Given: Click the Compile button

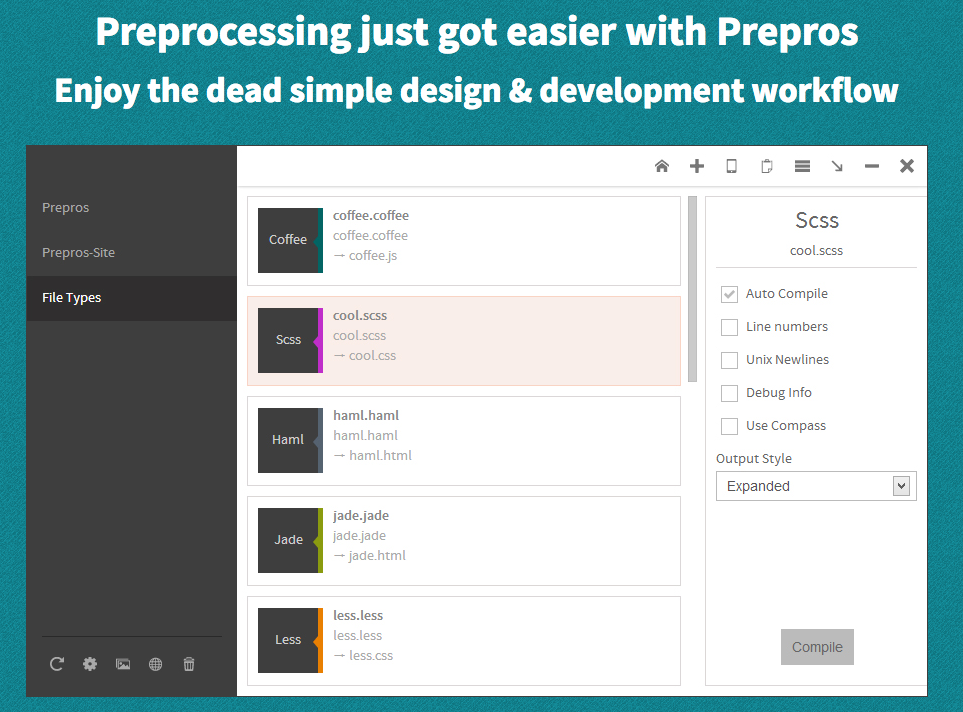Looking at the screenshot, I should (x=817, y=647).
